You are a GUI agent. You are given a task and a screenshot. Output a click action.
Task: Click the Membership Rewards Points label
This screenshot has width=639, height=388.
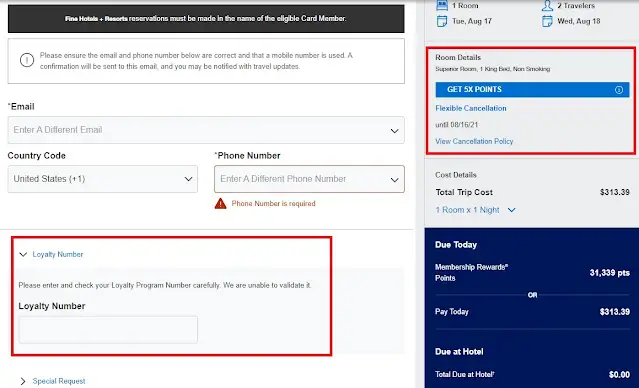[471, 273]
